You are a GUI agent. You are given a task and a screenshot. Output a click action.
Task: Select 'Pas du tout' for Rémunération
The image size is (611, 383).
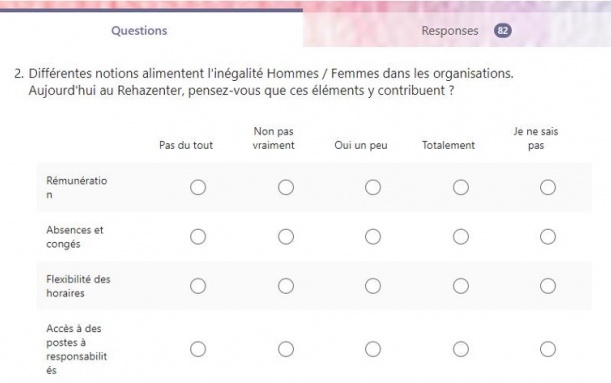pyautogui.click(x=198, y=187)
